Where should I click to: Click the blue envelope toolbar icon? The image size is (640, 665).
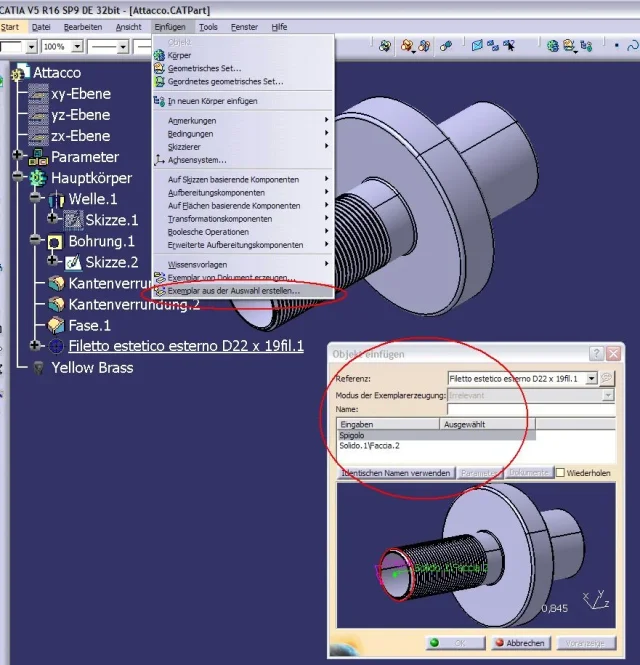477,45
